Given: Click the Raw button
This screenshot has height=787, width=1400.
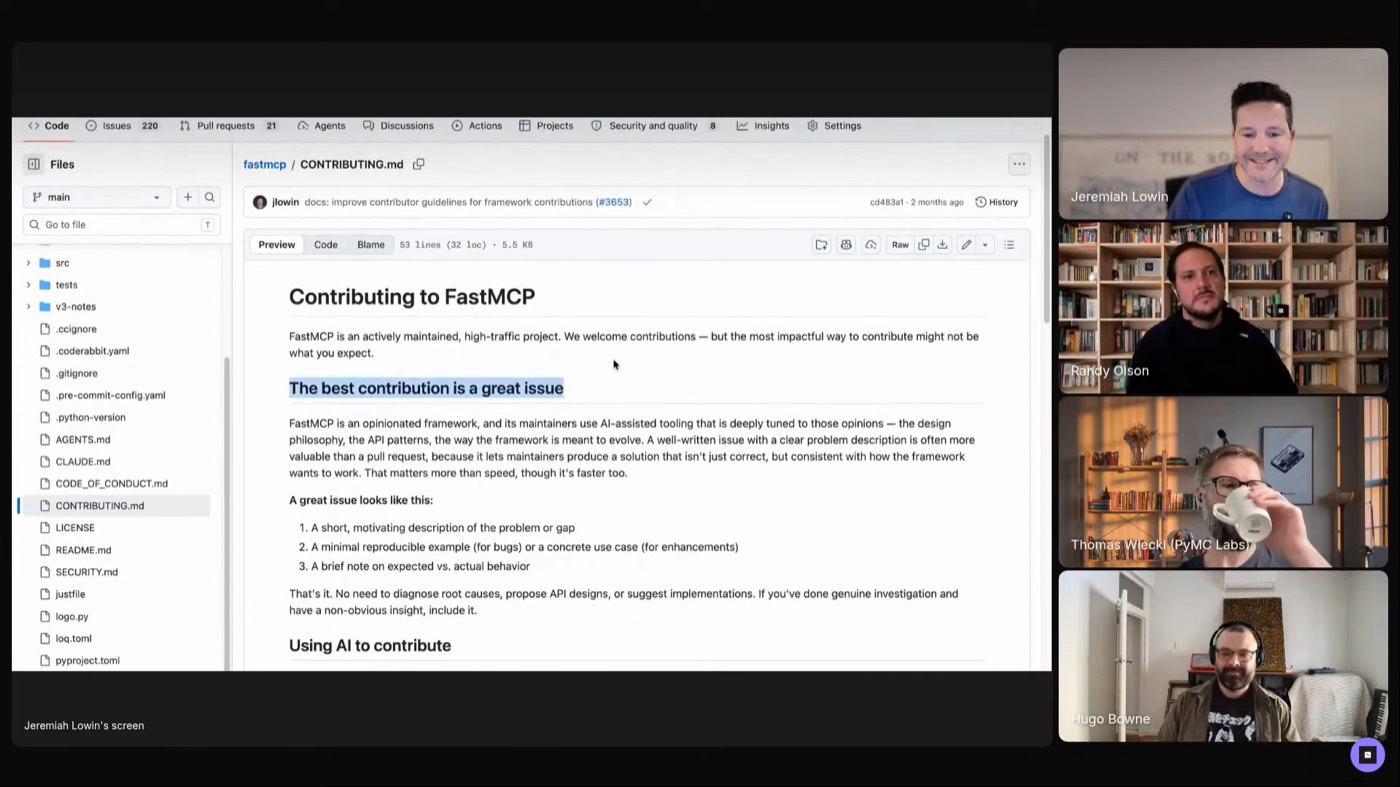Looking at the screenshot, I should tap(900, 245).
